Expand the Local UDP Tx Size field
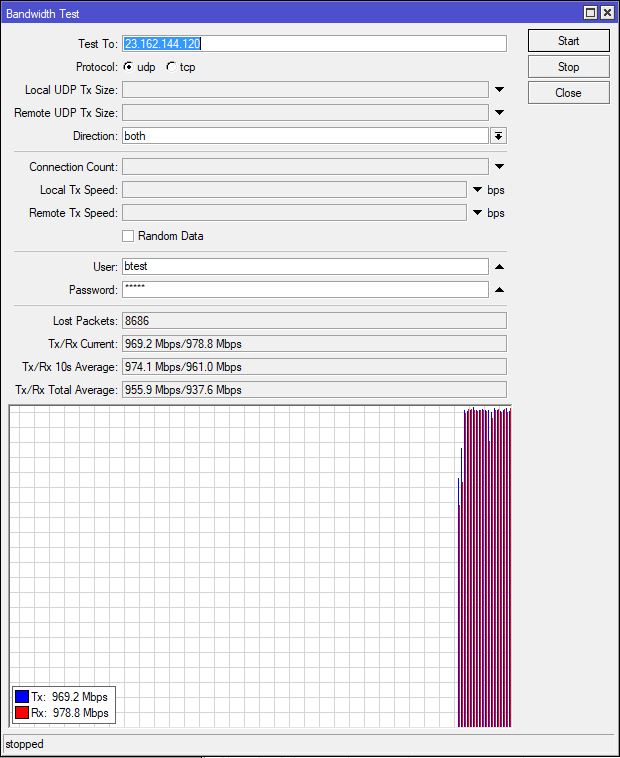620x758 pixels. pos(499,90)
